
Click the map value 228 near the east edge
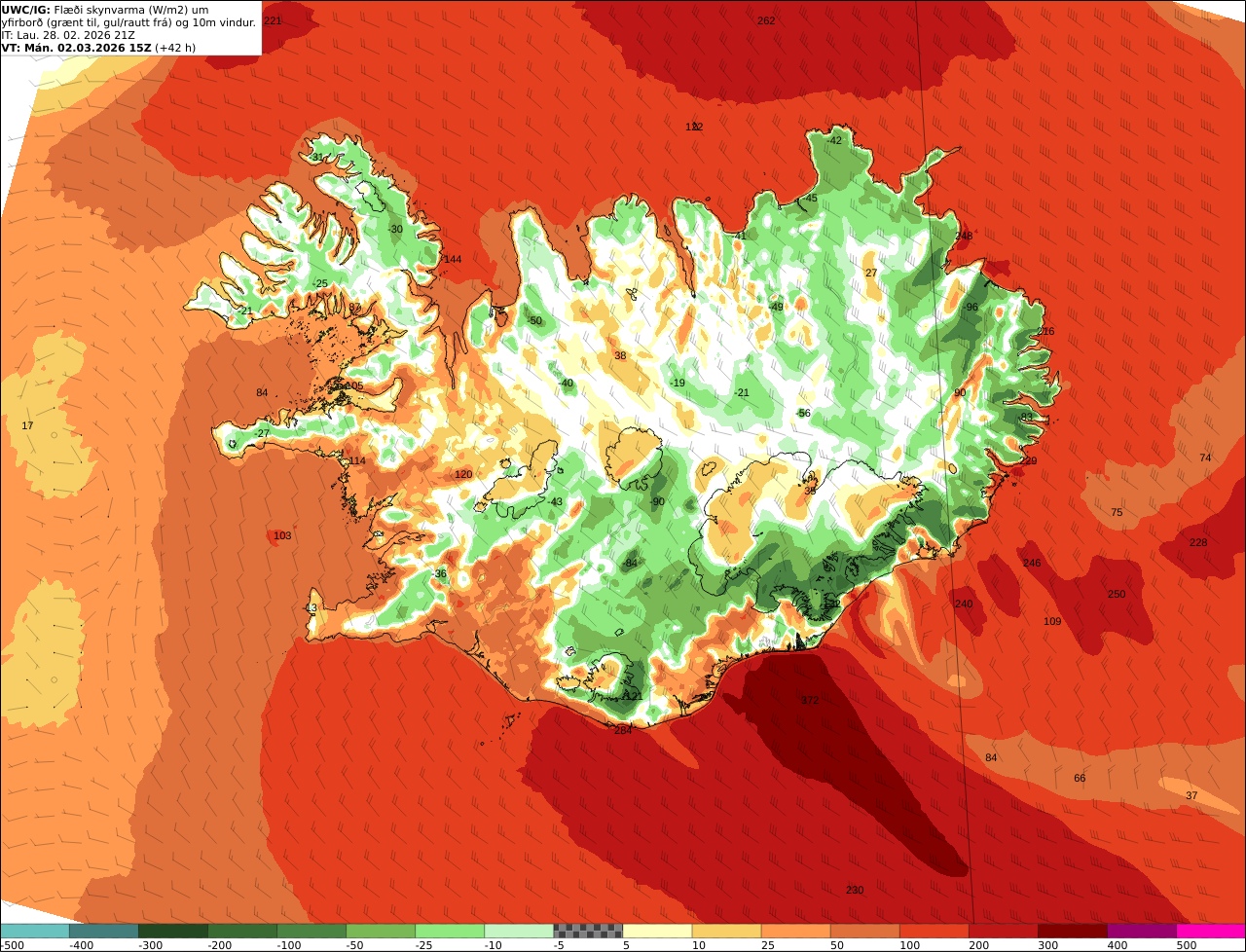[1198, 542]
